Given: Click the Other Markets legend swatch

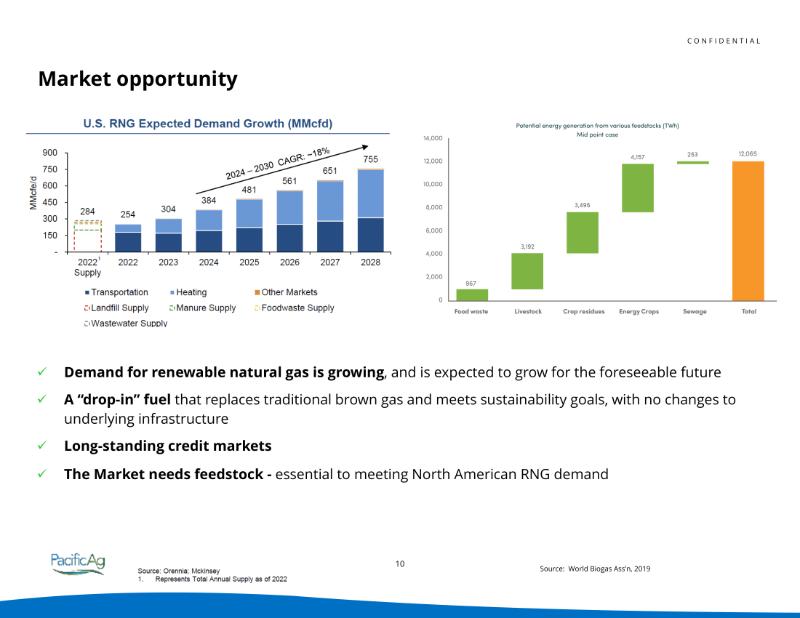Looking at the screenshot, I should pyautogui.click(x=253, y=292).
